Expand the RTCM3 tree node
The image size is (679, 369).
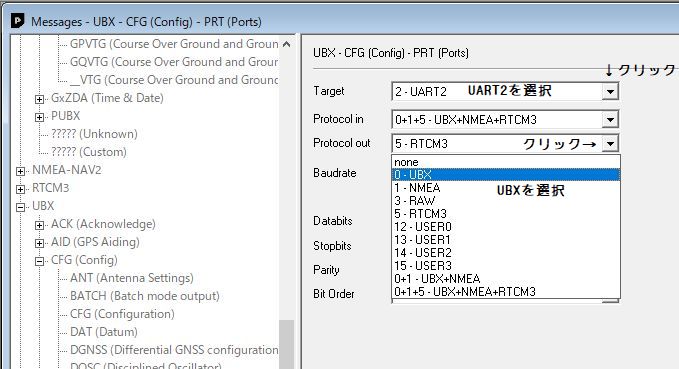tap(20, 189)
